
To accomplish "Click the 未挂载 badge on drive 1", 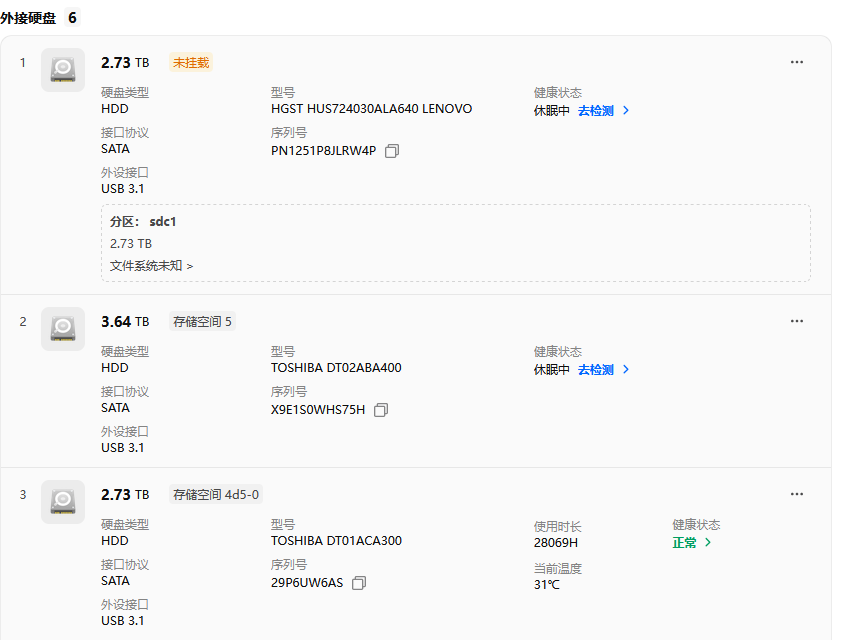I will [190, 61].
